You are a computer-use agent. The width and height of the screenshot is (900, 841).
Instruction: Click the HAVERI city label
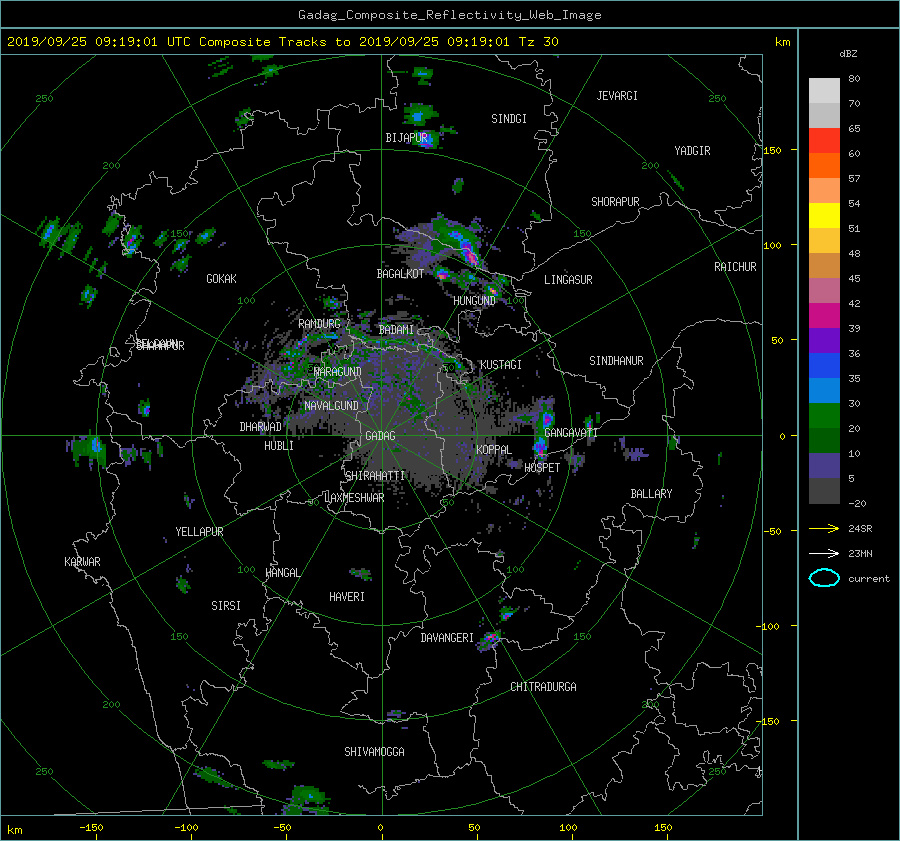coord(347,597)
